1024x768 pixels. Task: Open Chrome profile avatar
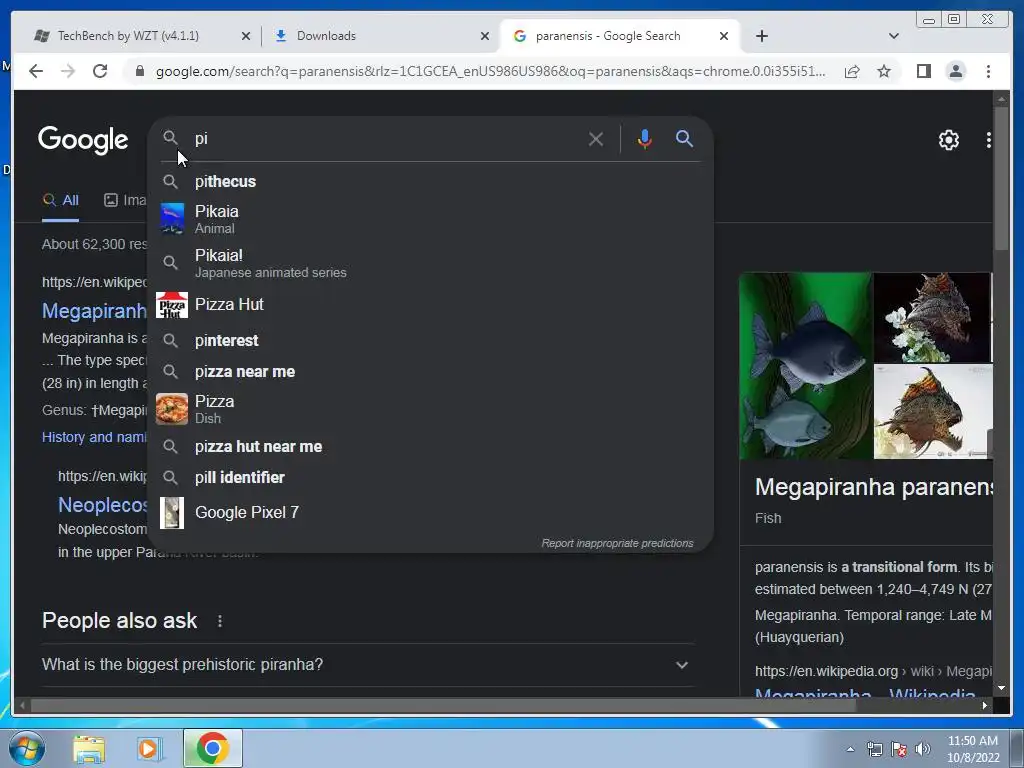pos(955,71)
